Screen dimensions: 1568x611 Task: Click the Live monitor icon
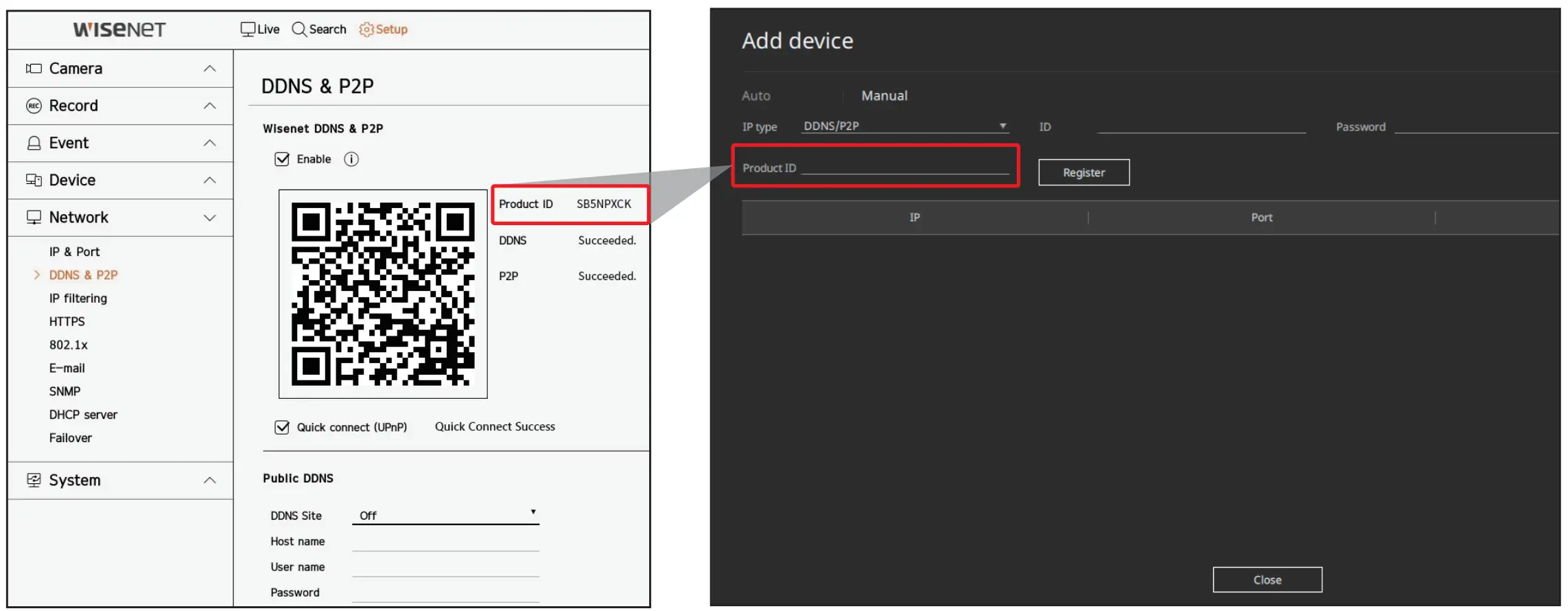click(x=248, y=30)
